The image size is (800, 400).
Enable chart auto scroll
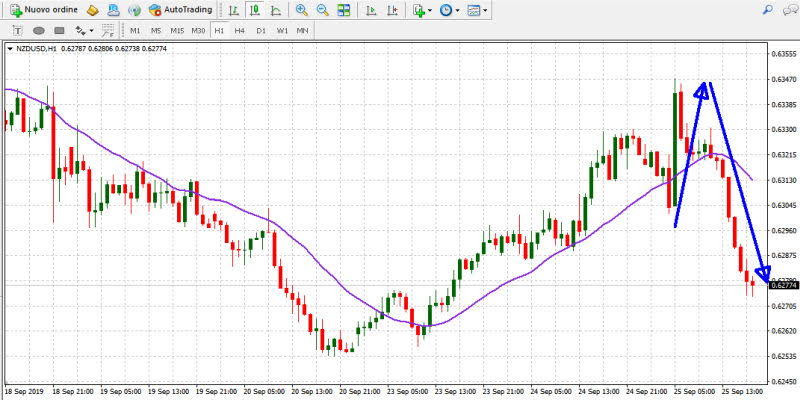(x=372, y=10)
